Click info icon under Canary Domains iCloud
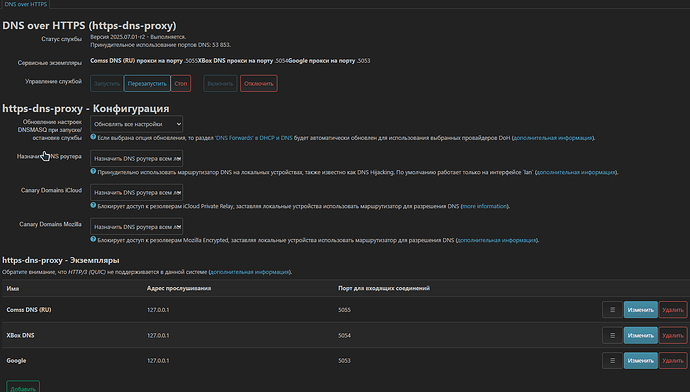Image resolution: width=690 pixels, height=392 pixels. tap(93, 205)
